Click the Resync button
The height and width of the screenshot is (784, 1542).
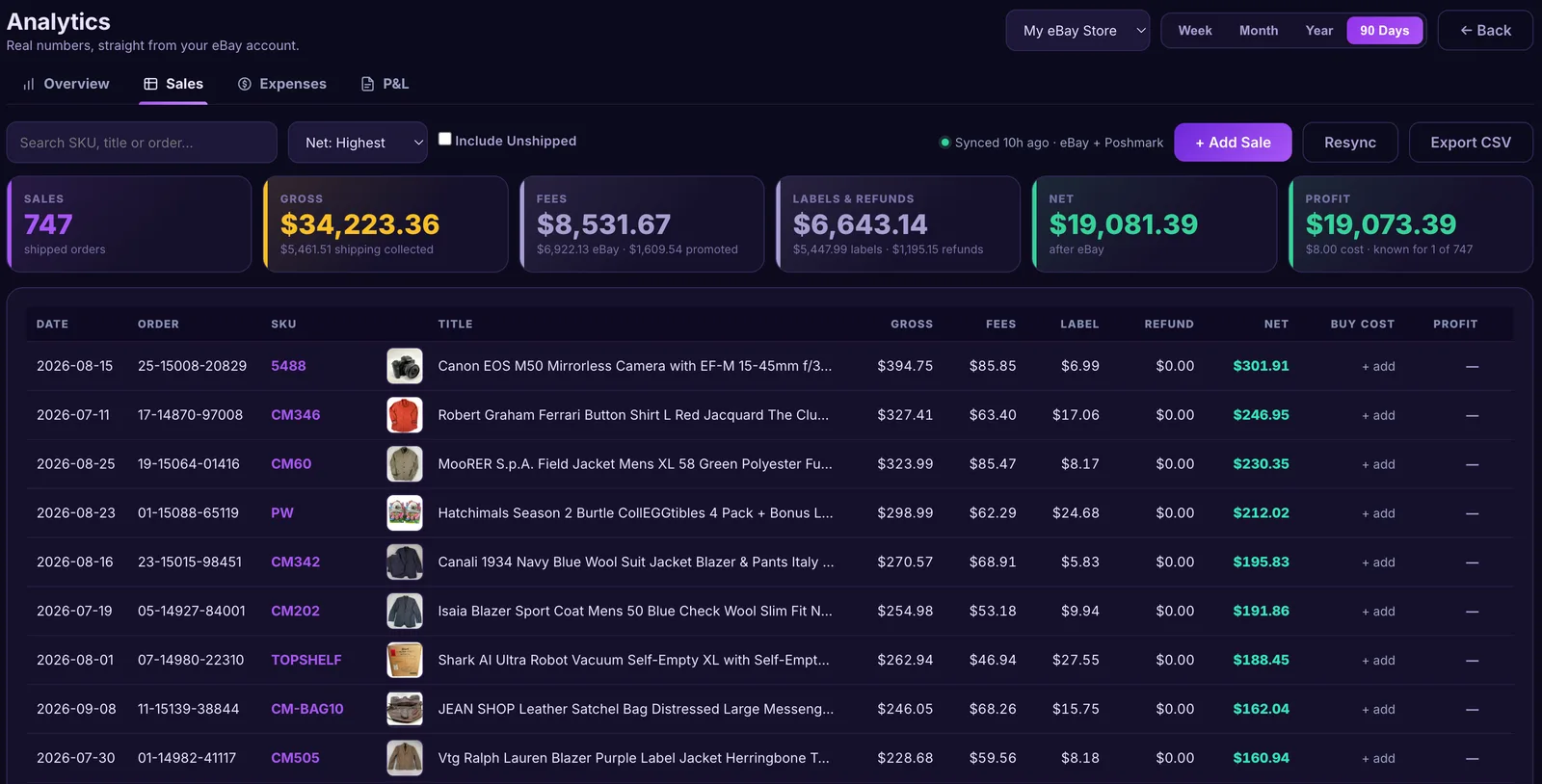(1350, 143)
